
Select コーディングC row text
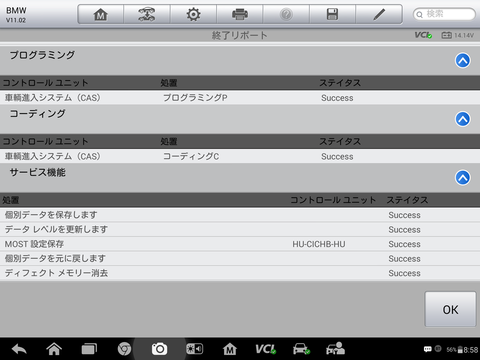pyautogui.click(x=191, y=156)
